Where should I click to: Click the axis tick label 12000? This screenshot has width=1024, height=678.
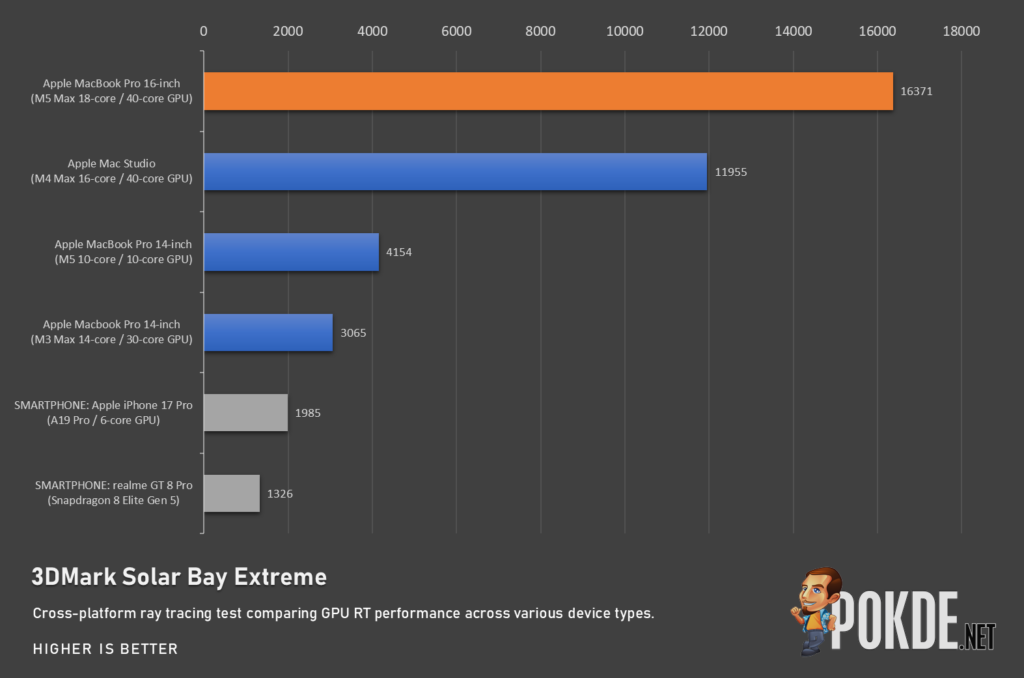[709, 31]
